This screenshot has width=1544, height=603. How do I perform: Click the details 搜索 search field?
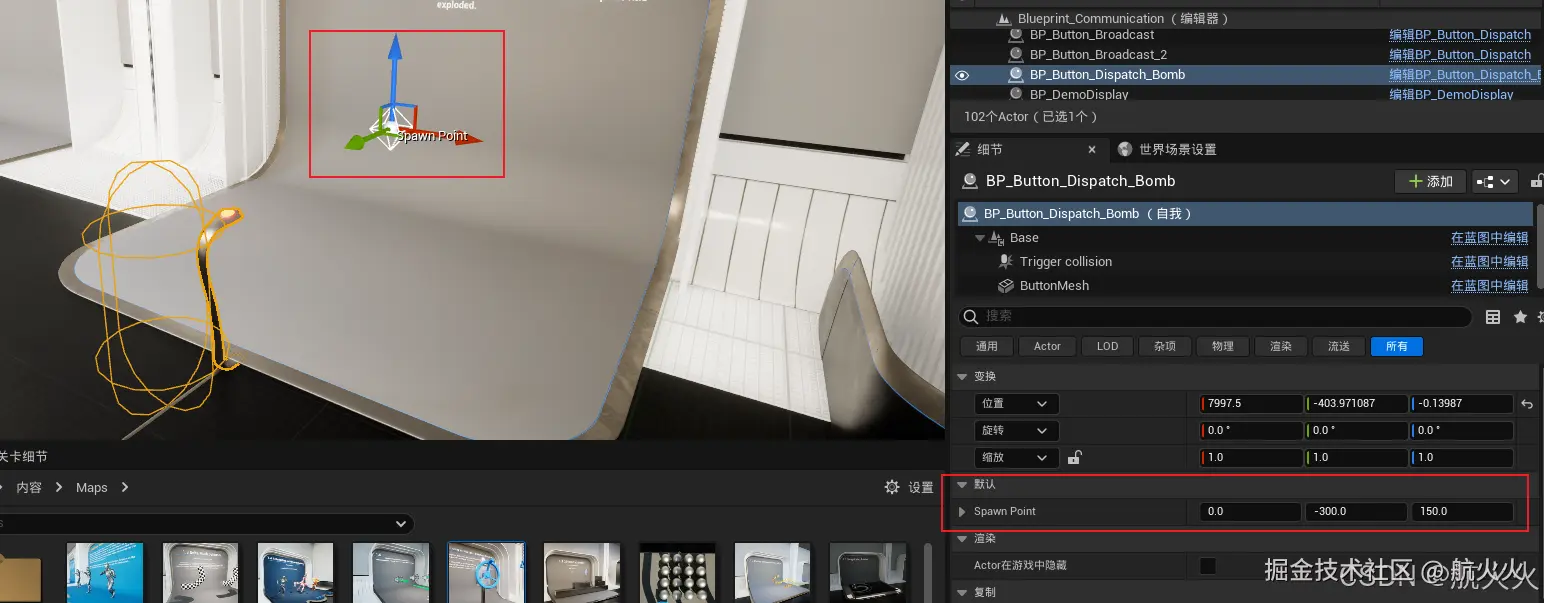point(1215,316)
